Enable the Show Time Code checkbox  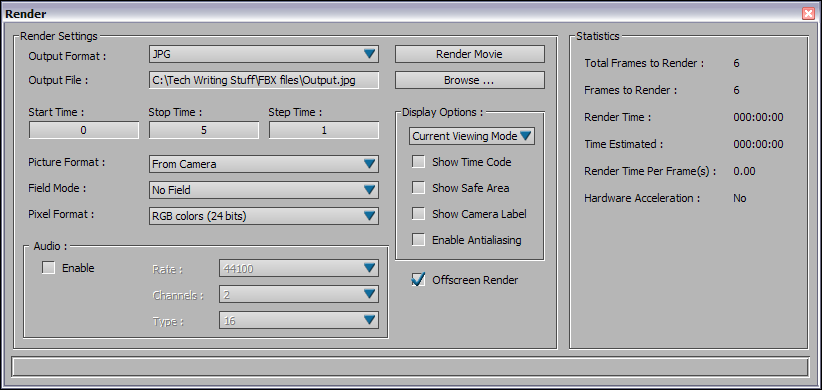[418, 162]
